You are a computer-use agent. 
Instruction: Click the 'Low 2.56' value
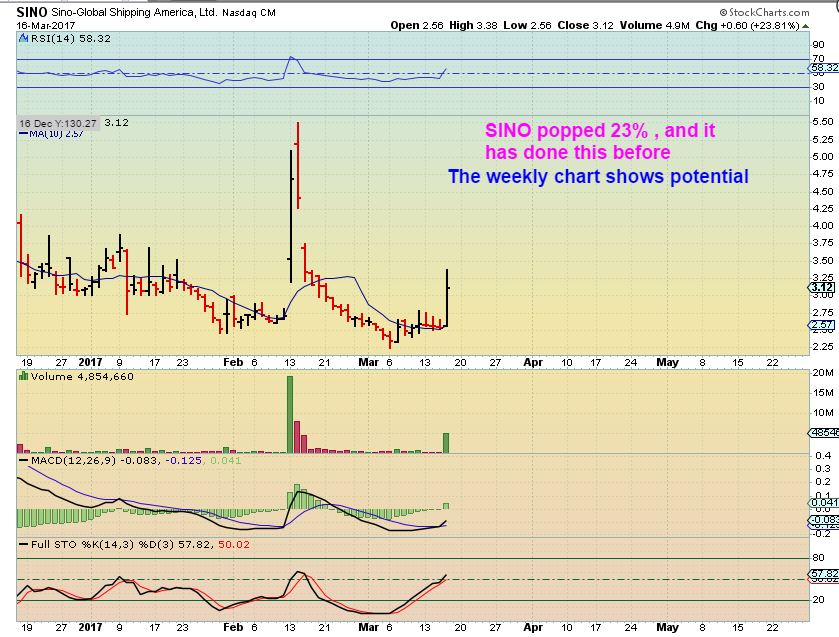click(x=527, y=25)
